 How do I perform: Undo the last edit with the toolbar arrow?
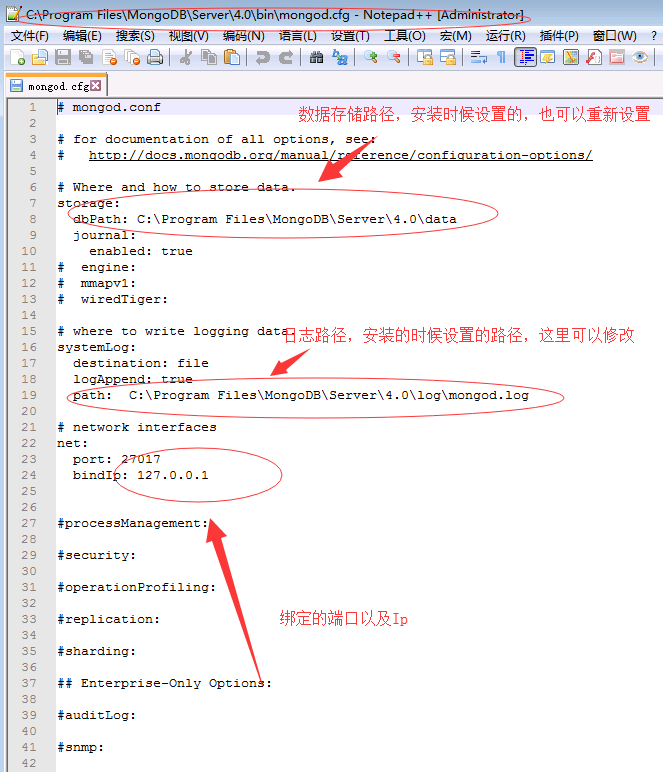(x=262, y=58)
